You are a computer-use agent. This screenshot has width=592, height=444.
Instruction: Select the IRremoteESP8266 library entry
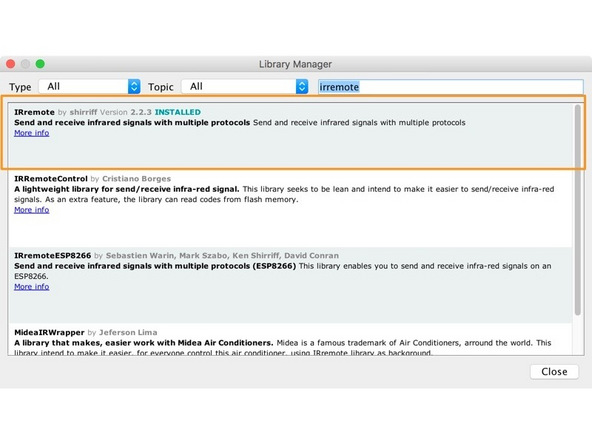pos(290,285)
